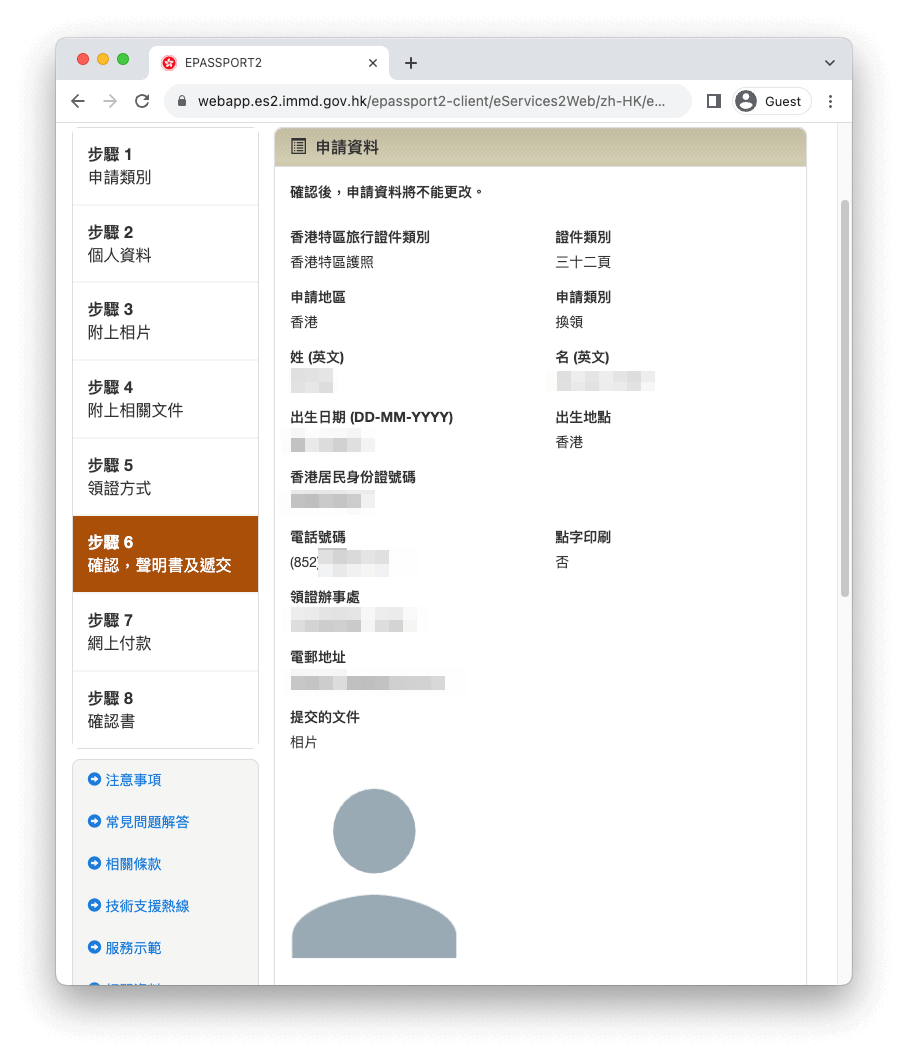Image resolution: width=908 pixels, height=1059 pixels.
Task: Open the 相關條款 link
Action: pyautogui.click(x=133, y=864)
